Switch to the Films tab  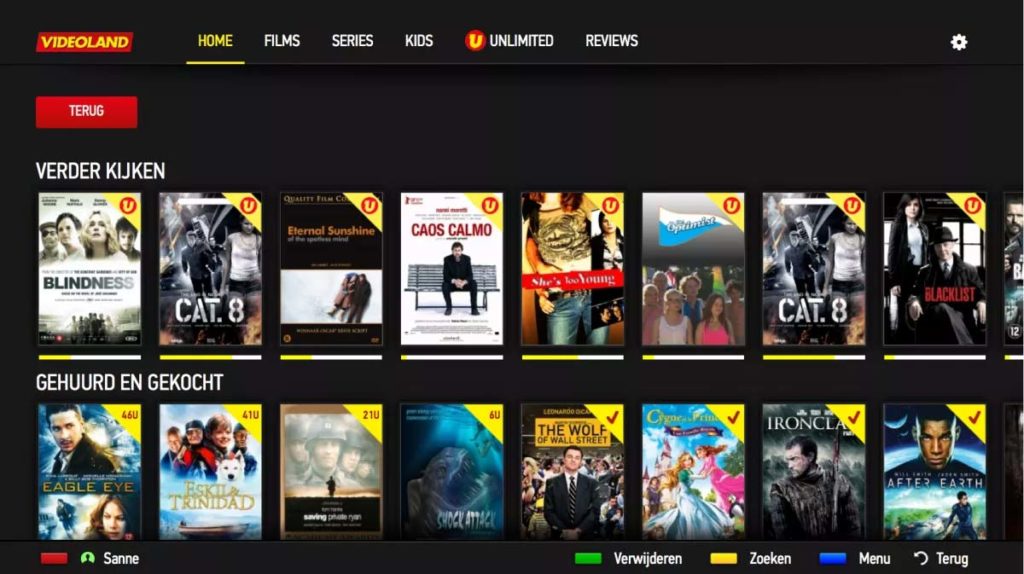[282, 40]
